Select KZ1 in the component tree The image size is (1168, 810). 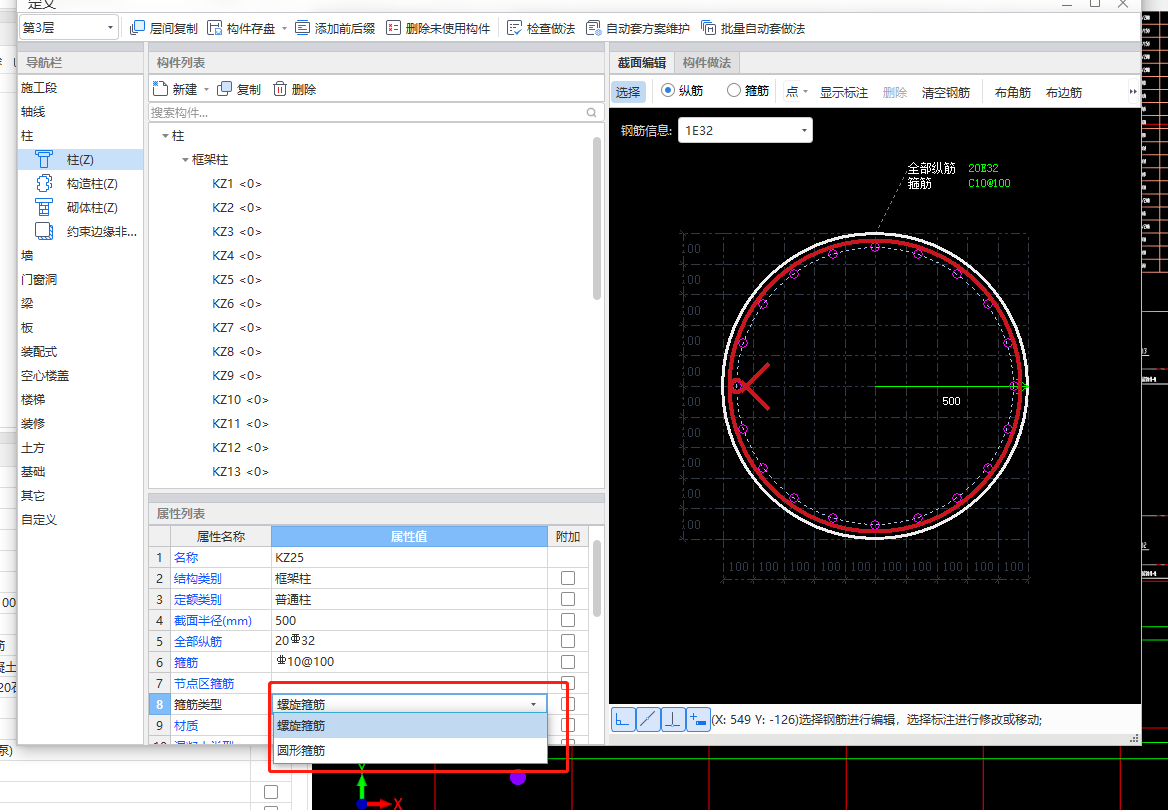237,184
